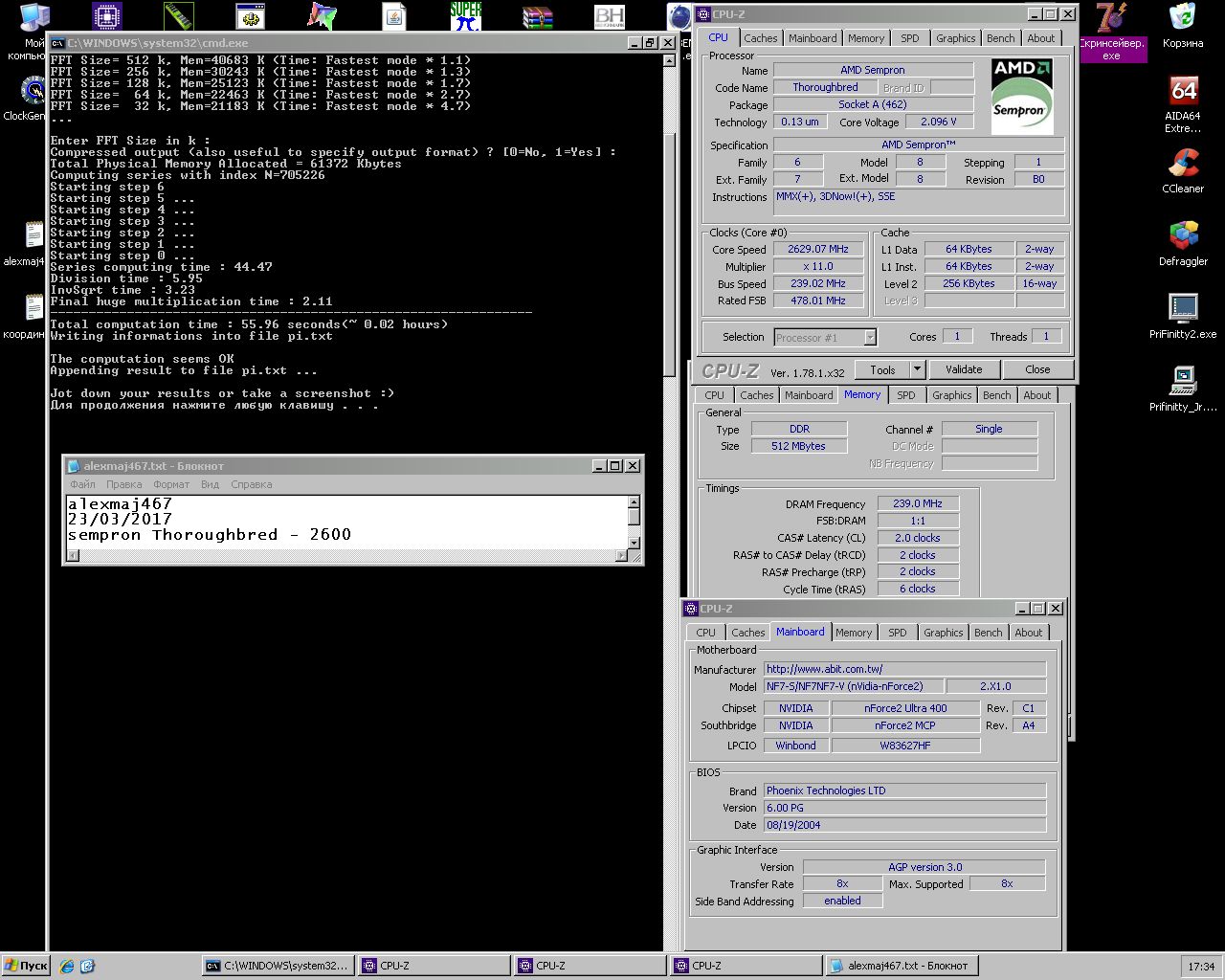Open Формат menu in Notepad
Screen dimensions: 1225x980
pyautogui.click(x=171, y=484)
